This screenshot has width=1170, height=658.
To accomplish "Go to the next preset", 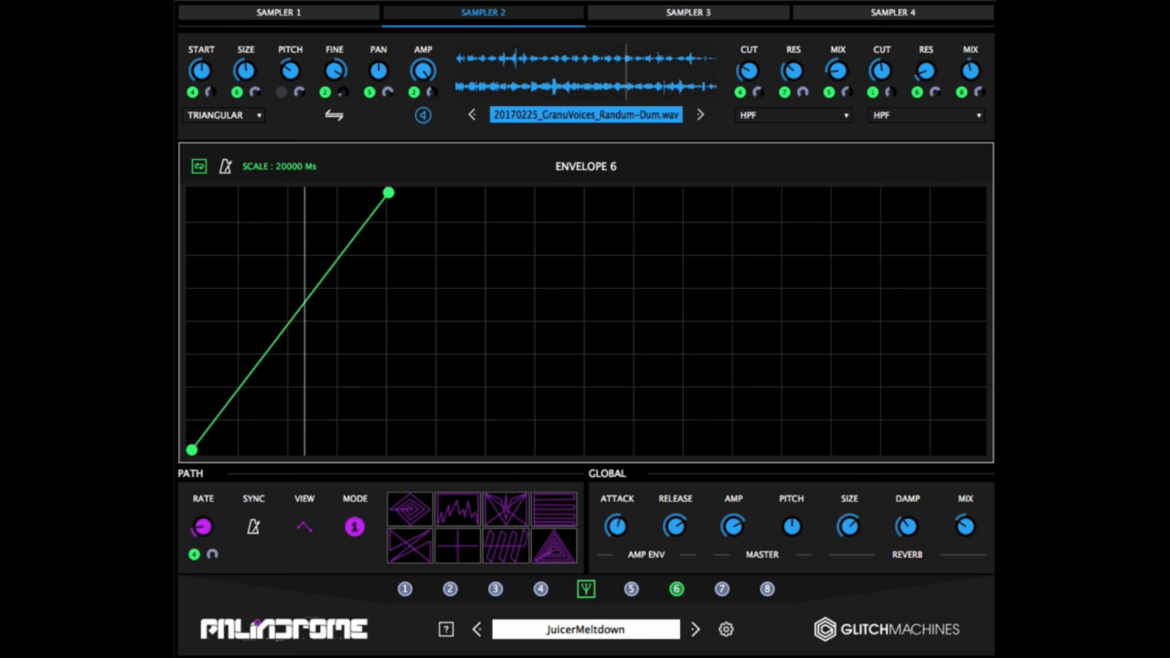I will point(695,630).
